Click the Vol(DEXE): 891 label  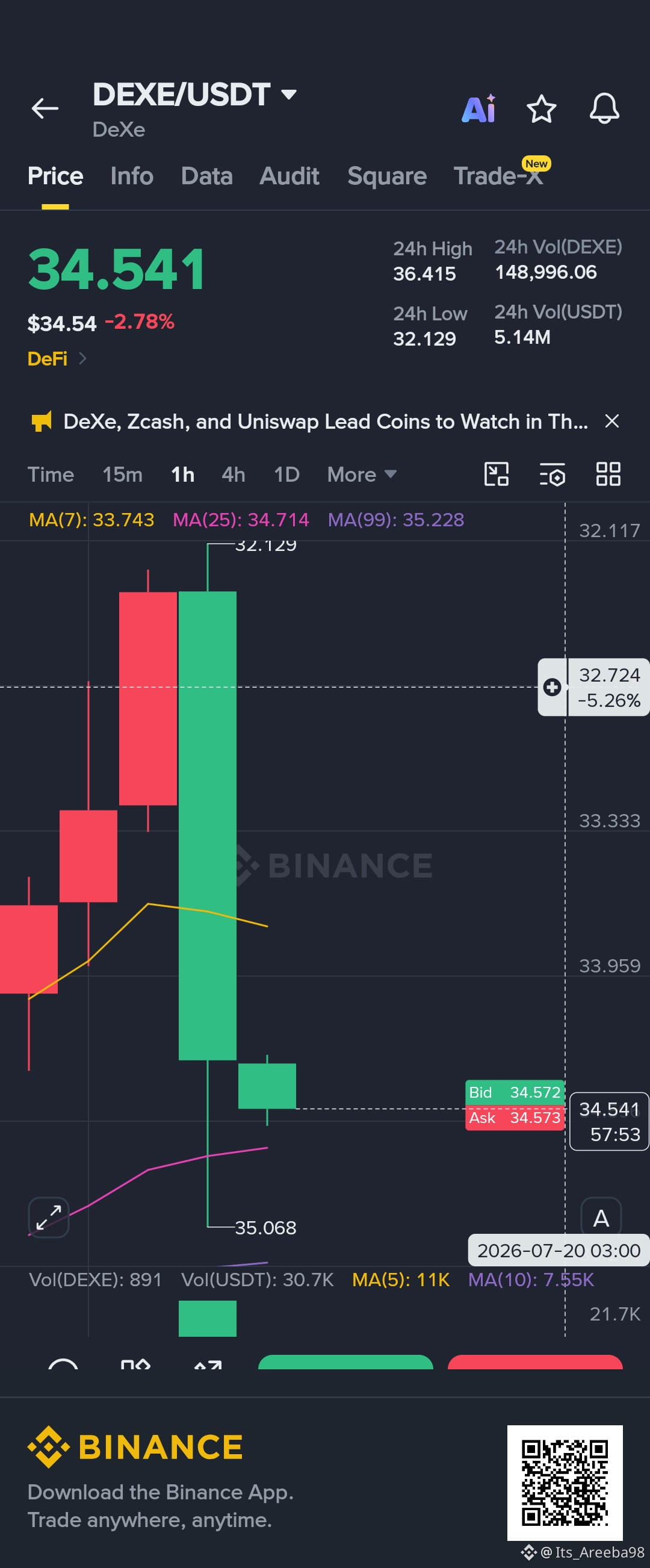[96, 1280]
